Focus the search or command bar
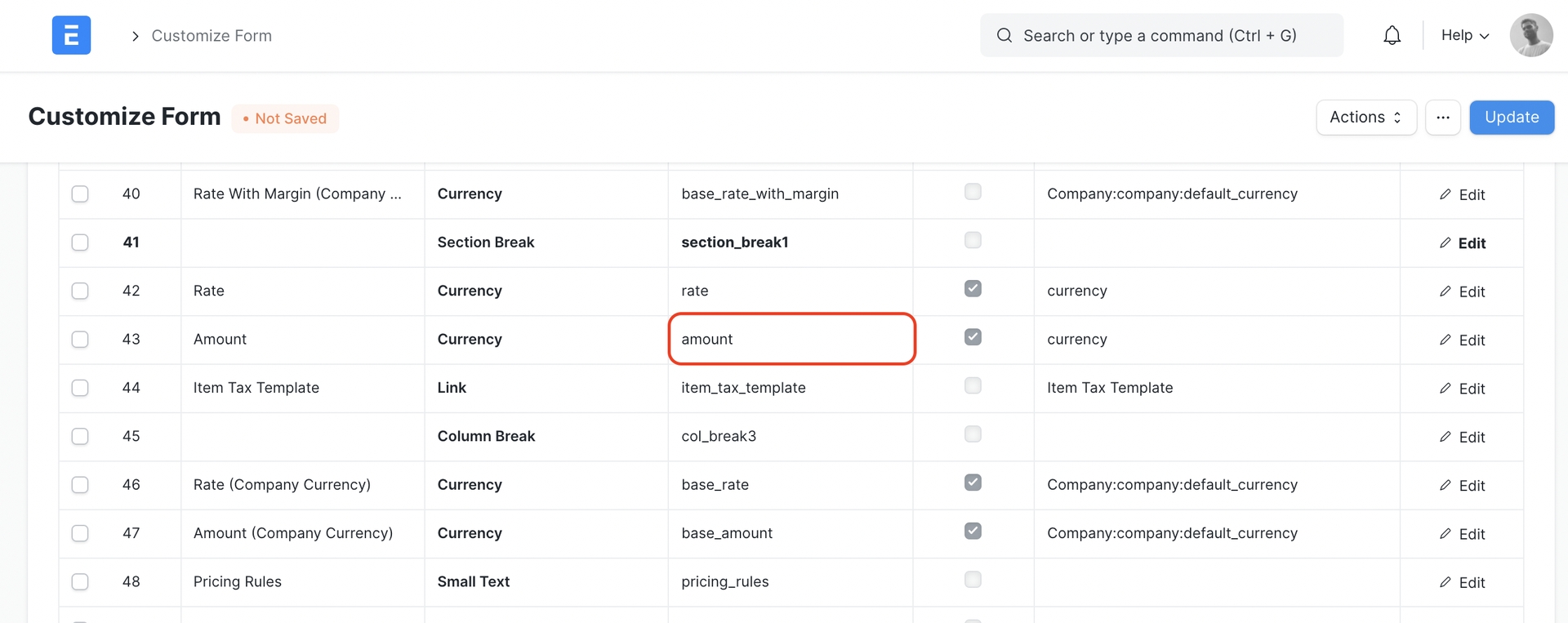Screen dimensions: 1568x623 click(1160, 35)
